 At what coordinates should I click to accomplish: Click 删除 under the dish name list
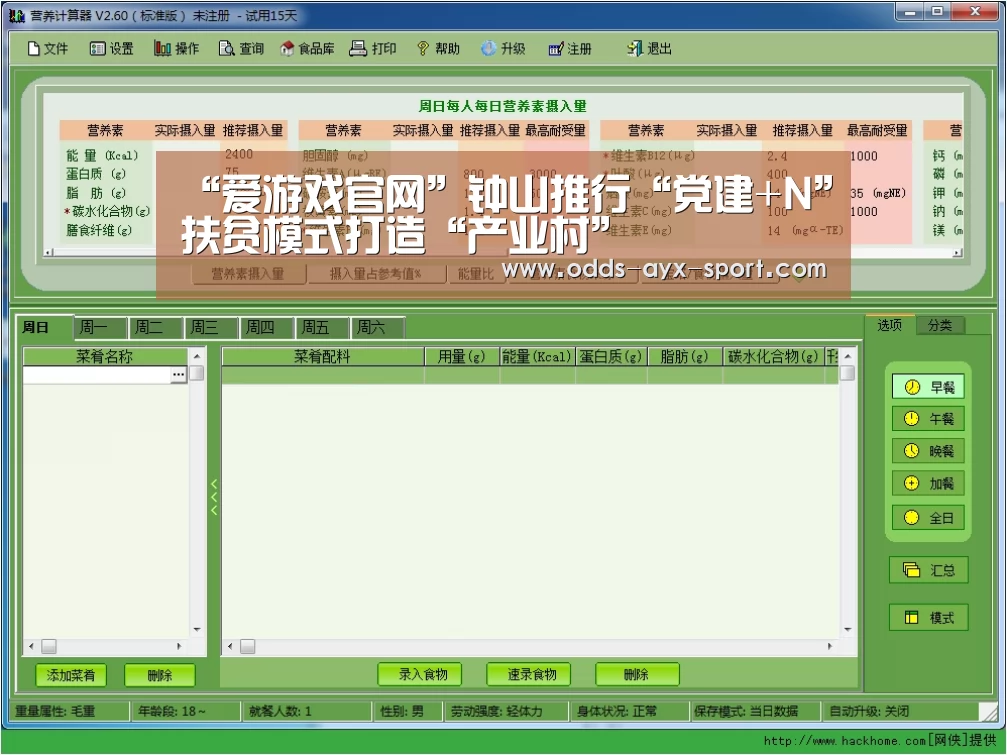[159, 675]
